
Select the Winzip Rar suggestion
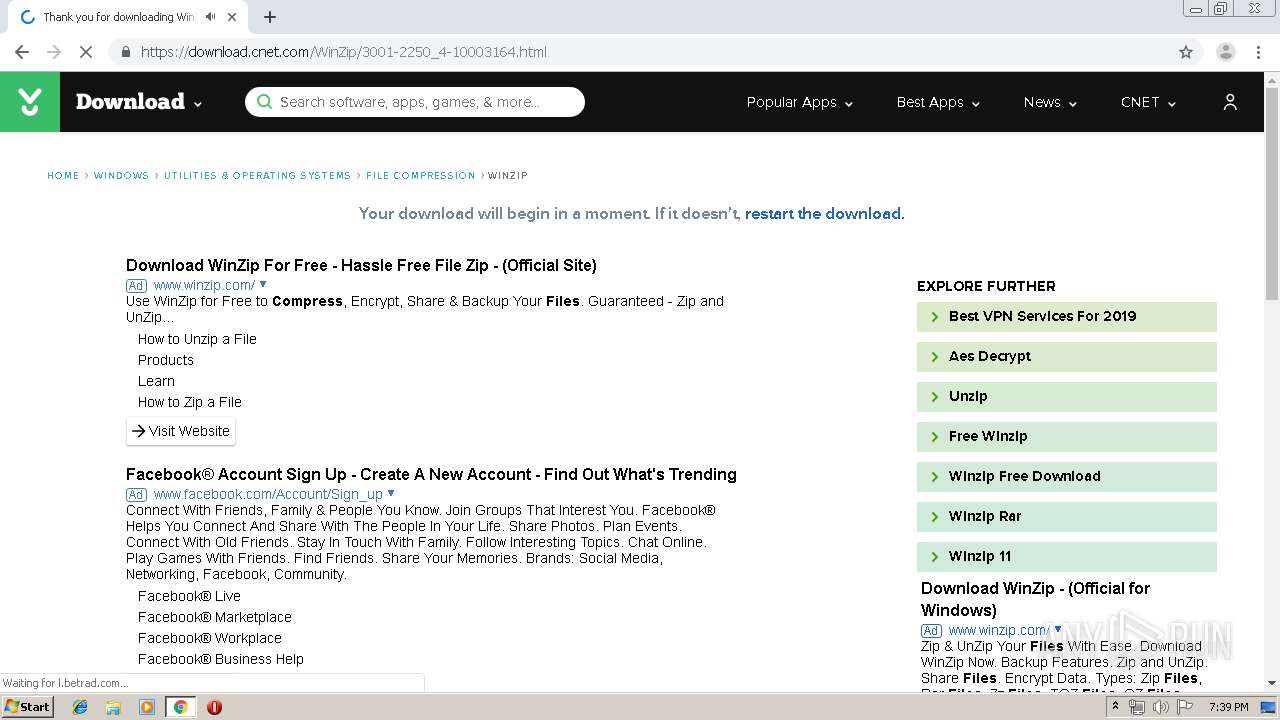coord(1067,516)
